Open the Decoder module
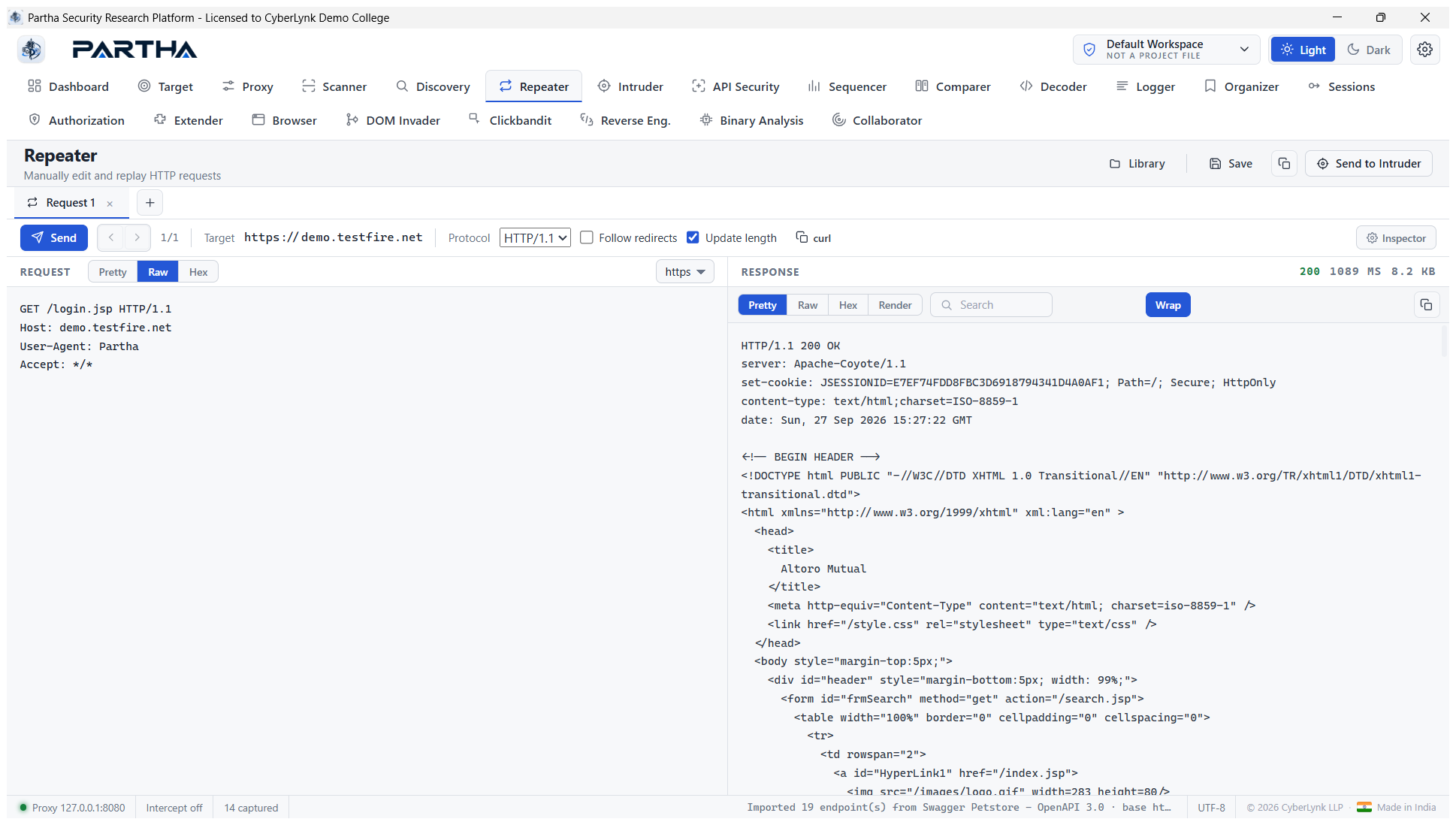Screen dimensions: 1456x825 pos(1053,86)
